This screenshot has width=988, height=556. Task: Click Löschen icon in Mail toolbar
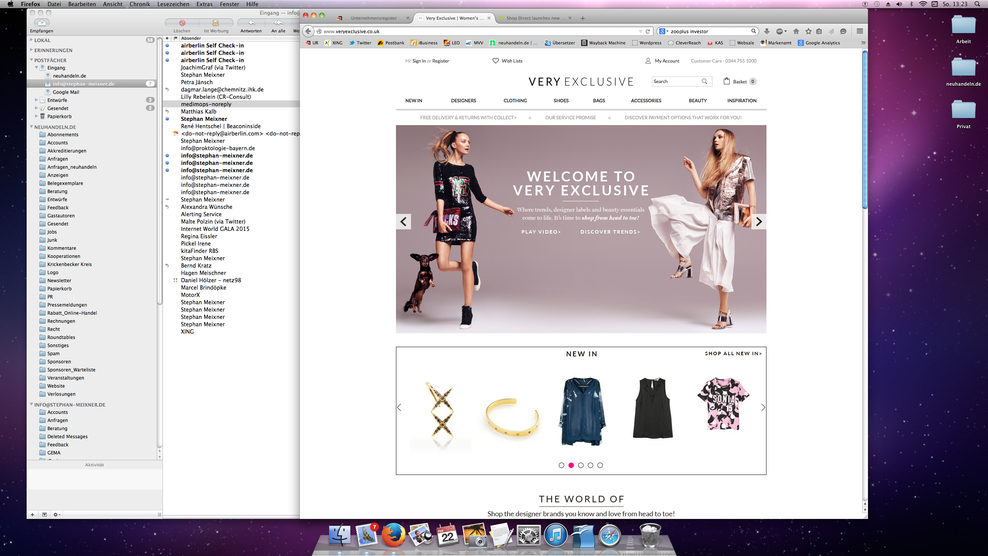click(x=182, y=23)
